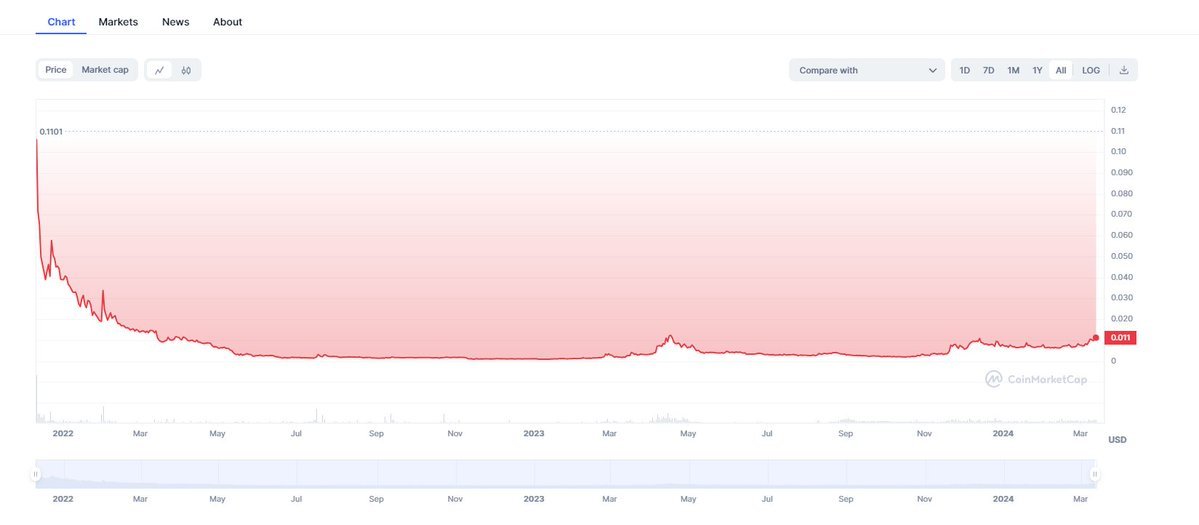Click the Nov 2022 label on chart x-axis
Image resolution: width=1199 pixels, height=525 pixels.
coord(455,433)
